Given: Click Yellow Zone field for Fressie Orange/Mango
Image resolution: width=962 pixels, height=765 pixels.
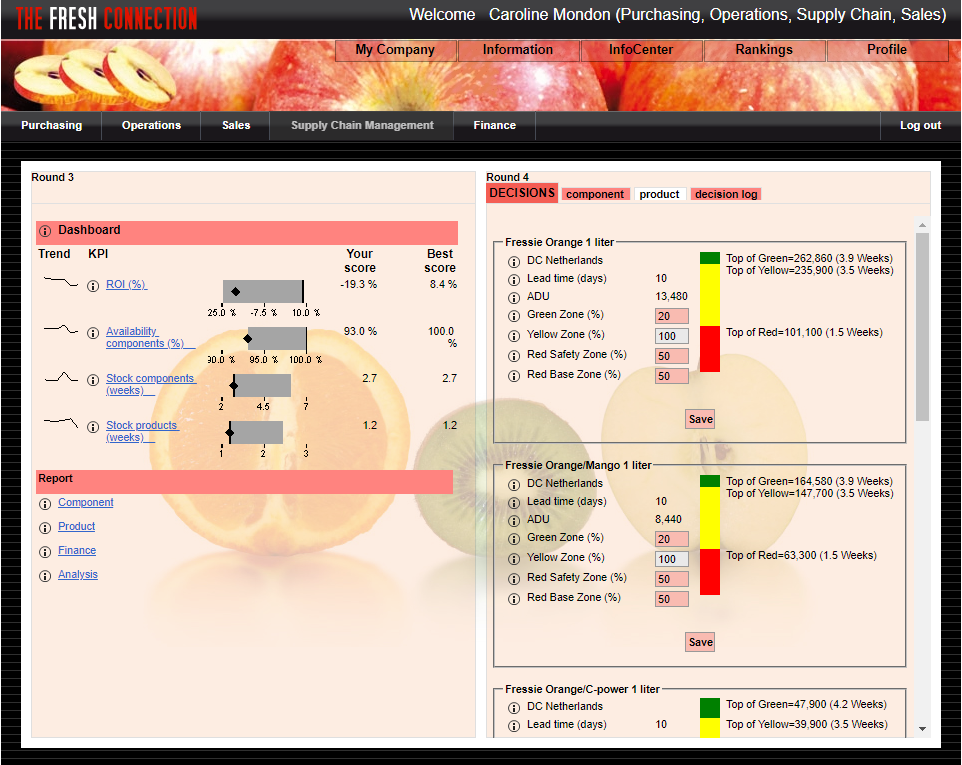Looking at the screenshot, I should [672, 559].
